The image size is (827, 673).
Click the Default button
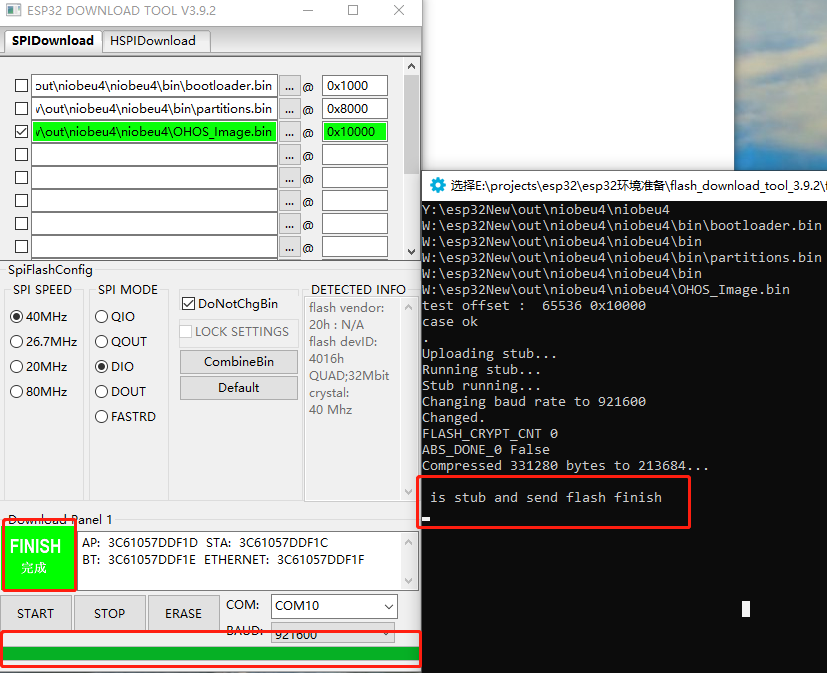(239, 388)
